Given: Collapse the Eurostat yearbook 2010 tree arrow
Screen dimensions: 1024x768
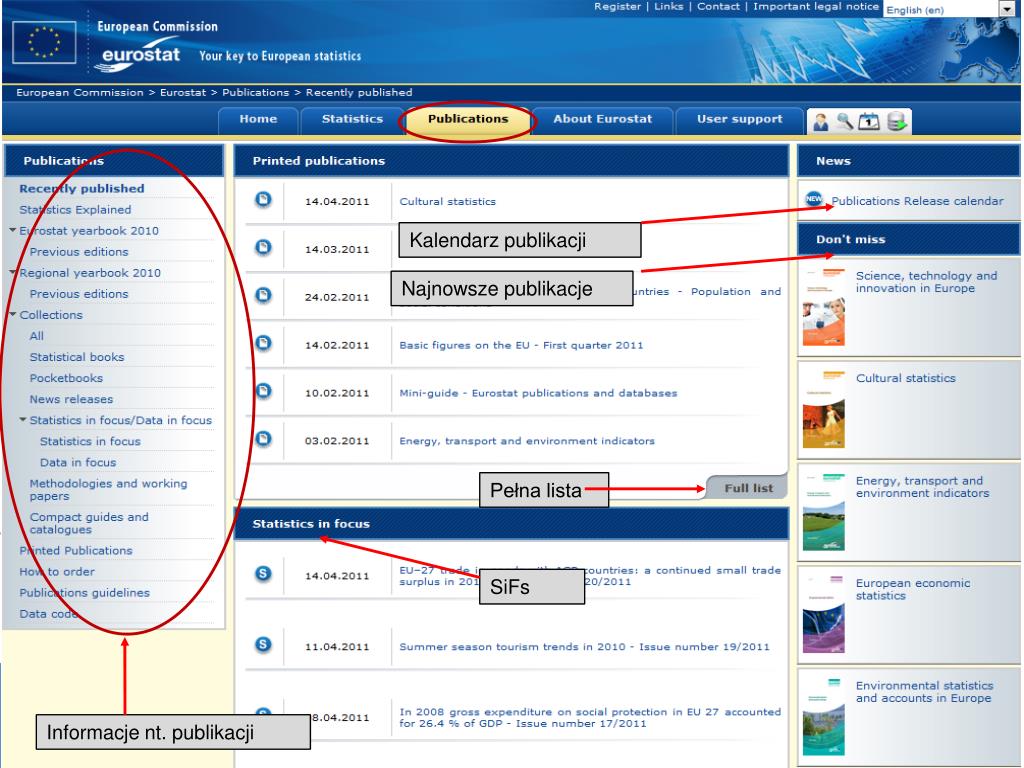Looking at the screenshot, I should click(12, 230).
